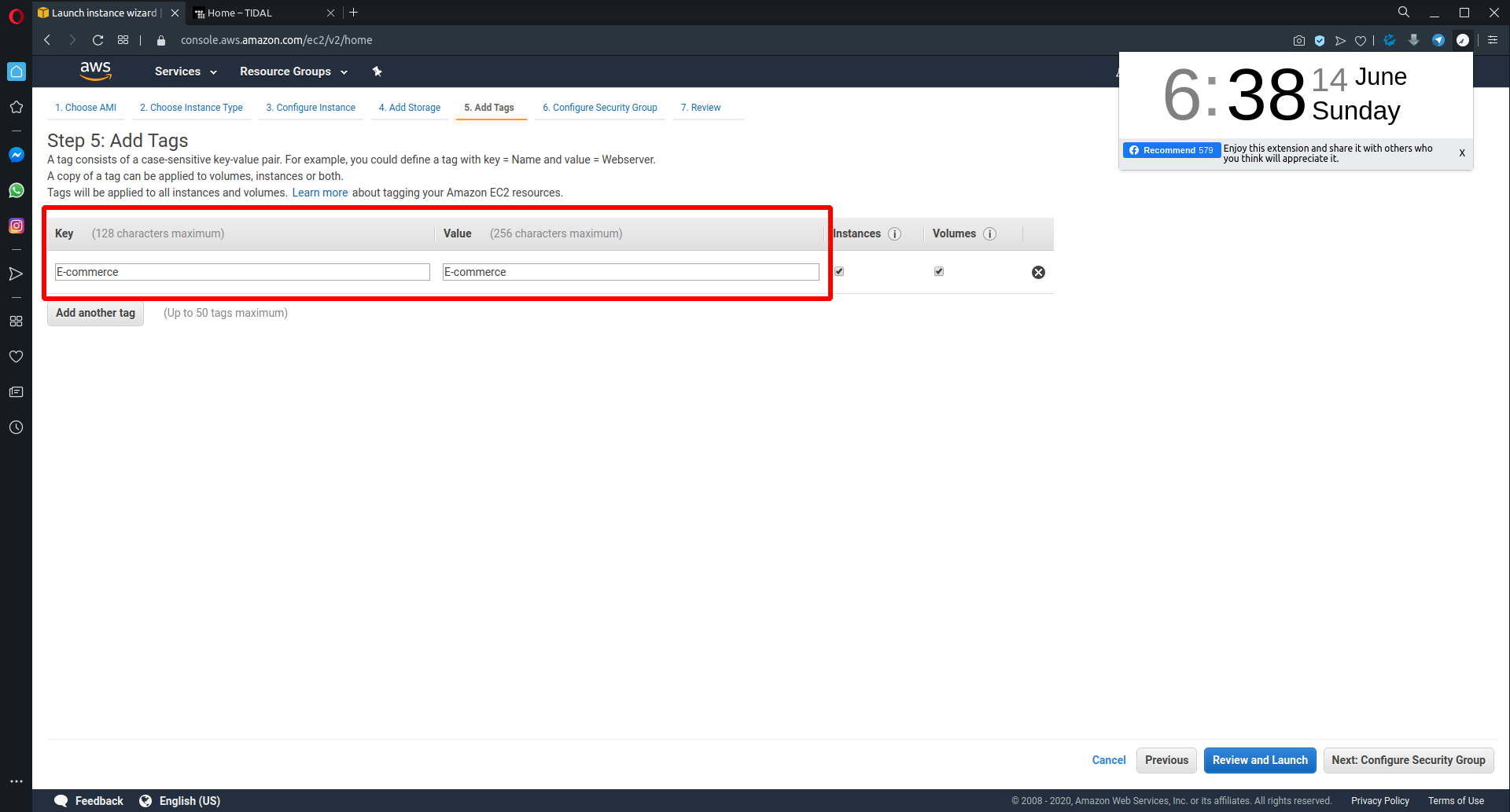Click AWS pin shortcut icon
The height and width of the screenshot is (812, 1510).
(377, 72)
